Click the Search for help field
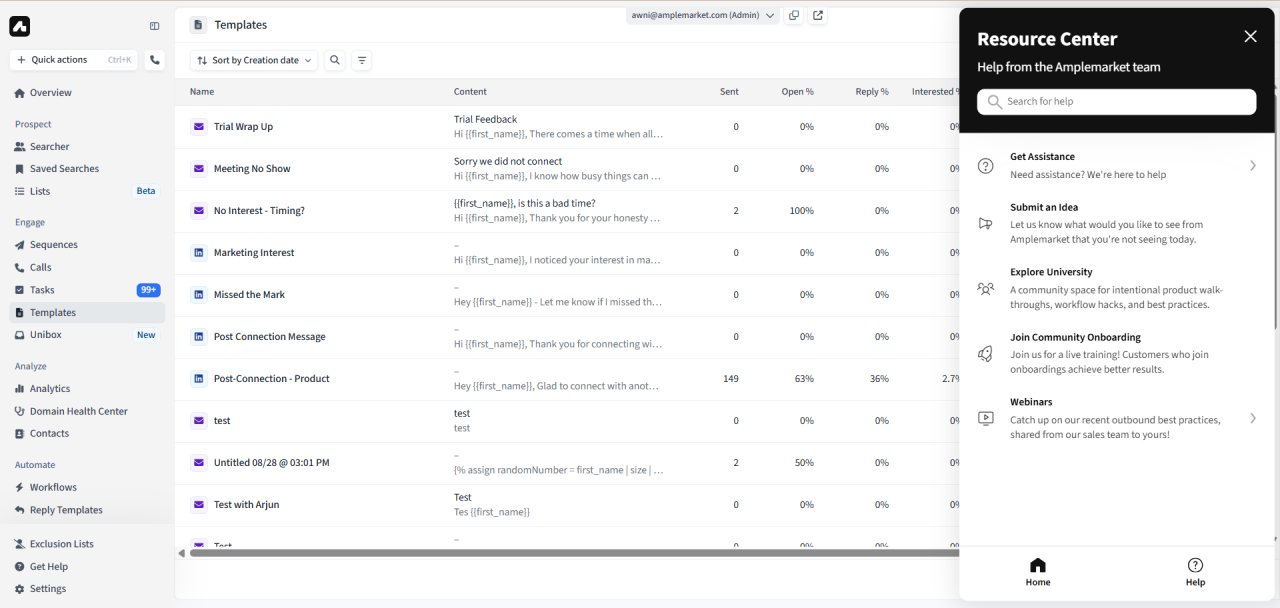The height and width of the screenshot is (608, 1280). (x=1116, y=101)
